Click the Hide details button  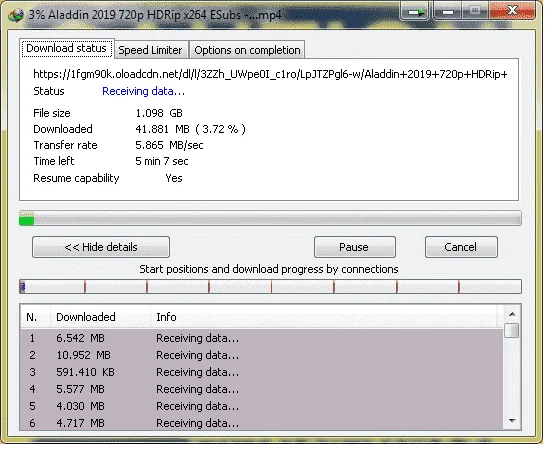pyautogui.click(x=101, y=247)
